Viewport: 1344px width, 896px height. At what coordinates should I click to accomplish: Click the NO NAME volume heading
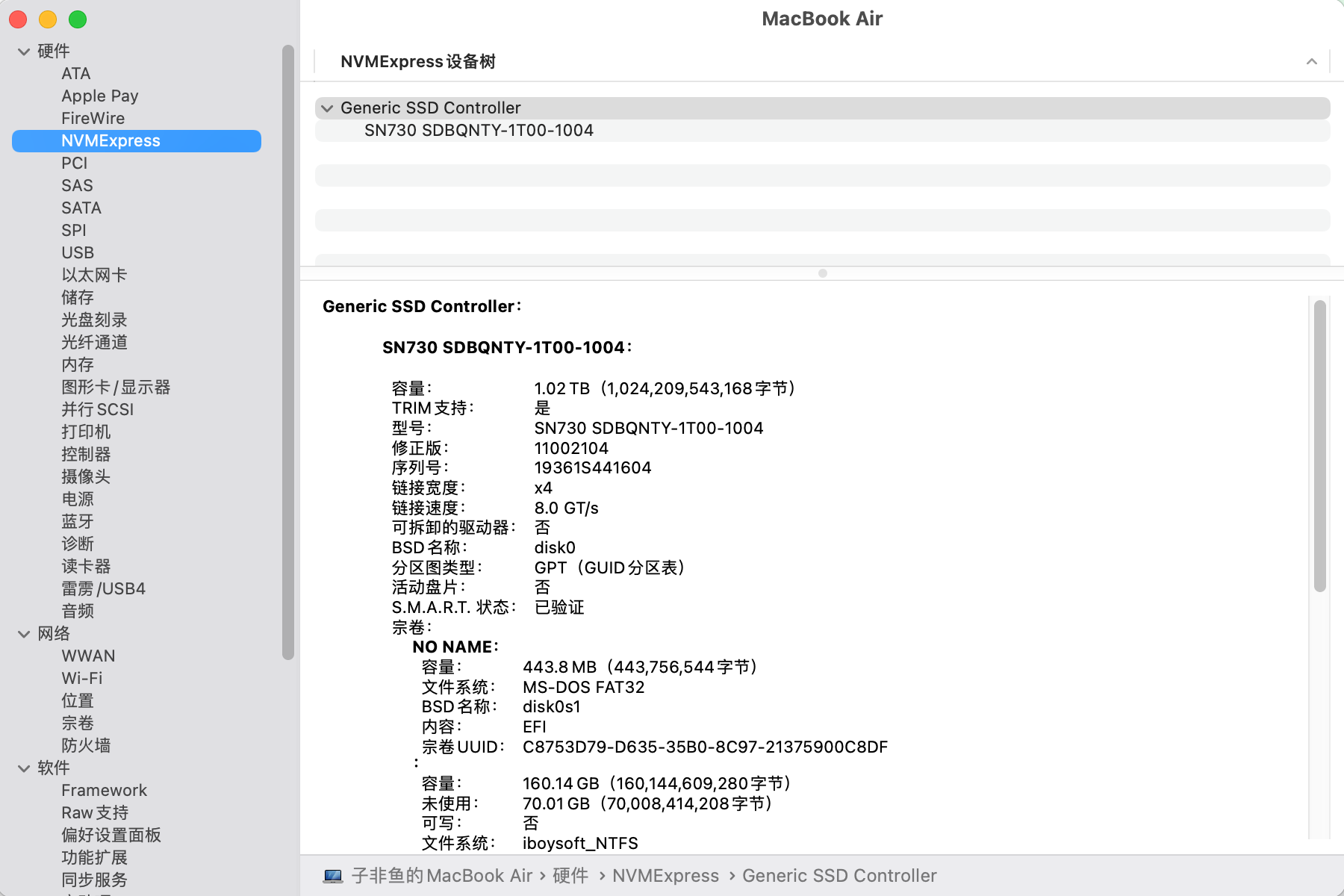coord(455,647)
